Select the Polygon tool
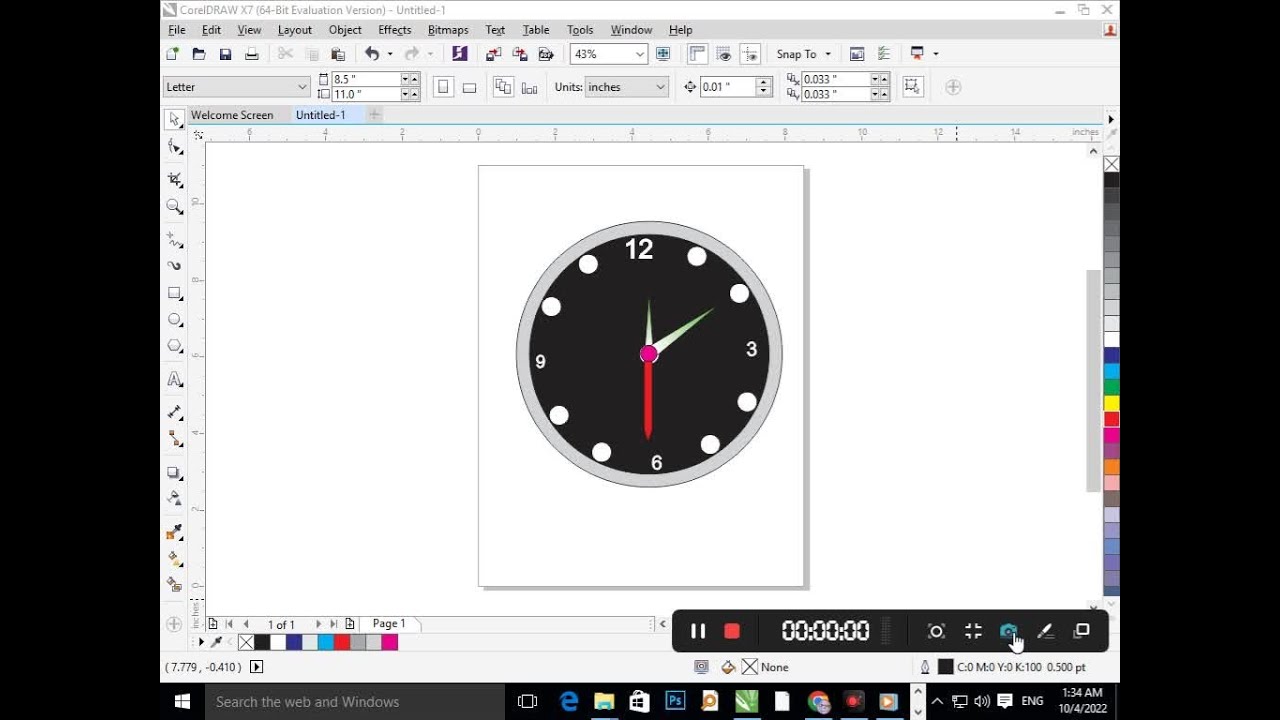 click(x=175, y=346)
